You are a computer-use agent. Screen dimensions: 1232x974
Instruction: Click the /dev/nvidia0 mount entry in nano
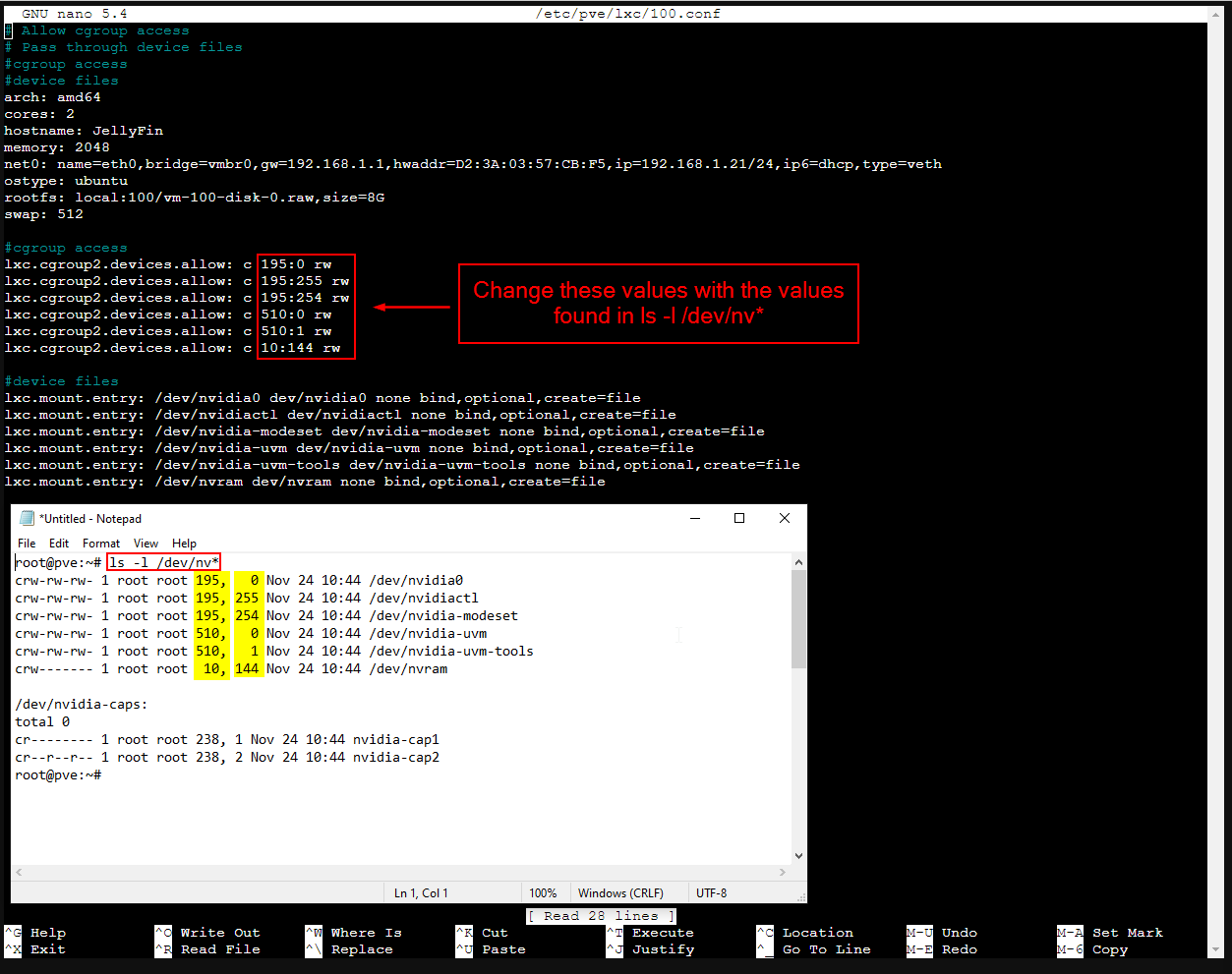pyautogui.click(x=323, y=398)
